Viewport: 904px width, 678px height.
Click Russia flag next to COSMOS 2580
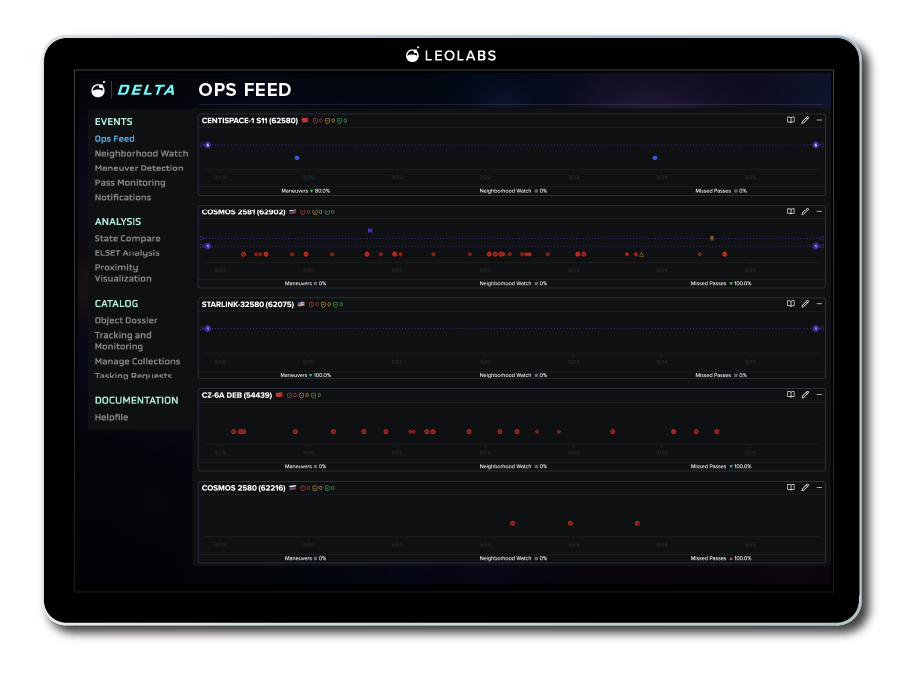click(292, 488)
